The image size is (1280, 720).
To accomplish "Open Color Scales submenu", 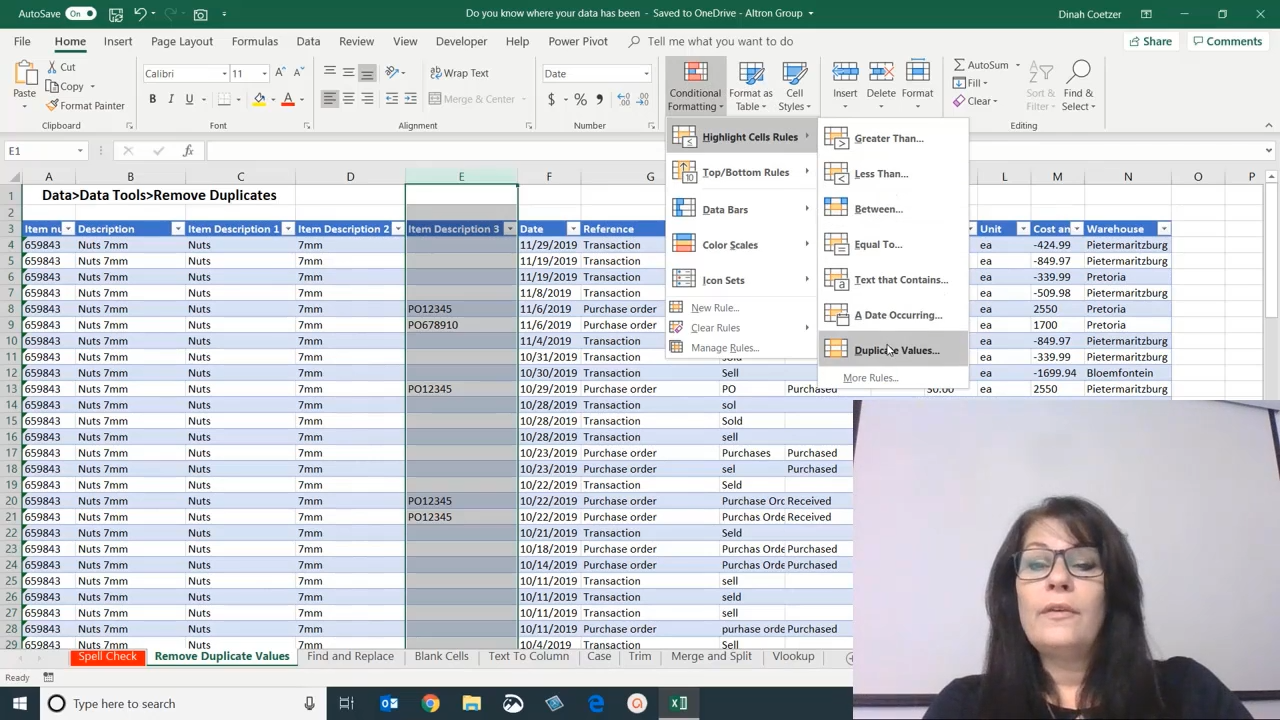I will 741,245.
